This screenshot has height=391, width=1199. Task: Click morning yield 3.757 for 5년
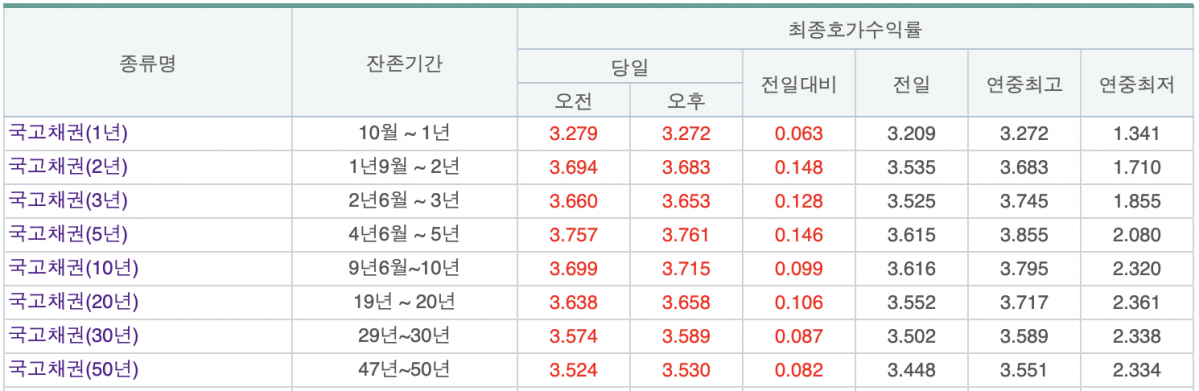[574, 235]
